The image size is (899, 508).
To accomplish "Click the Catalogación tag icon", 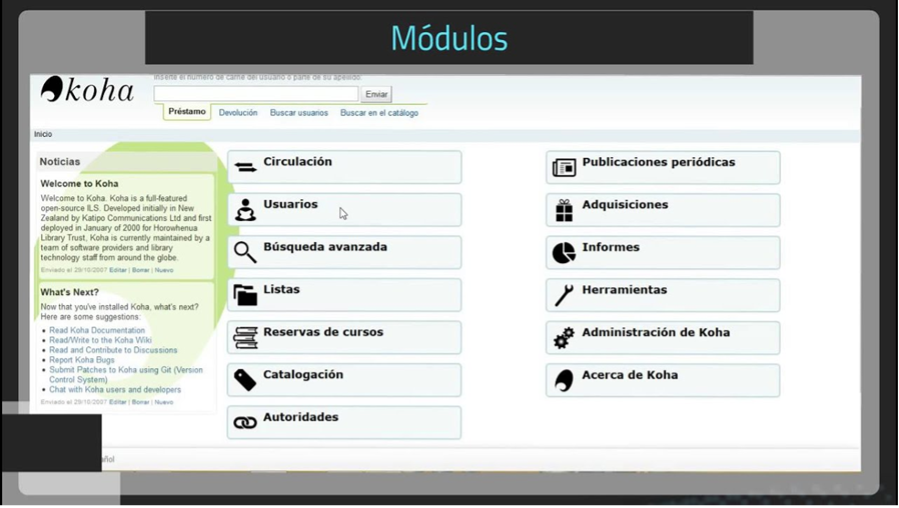I will 245,380.
